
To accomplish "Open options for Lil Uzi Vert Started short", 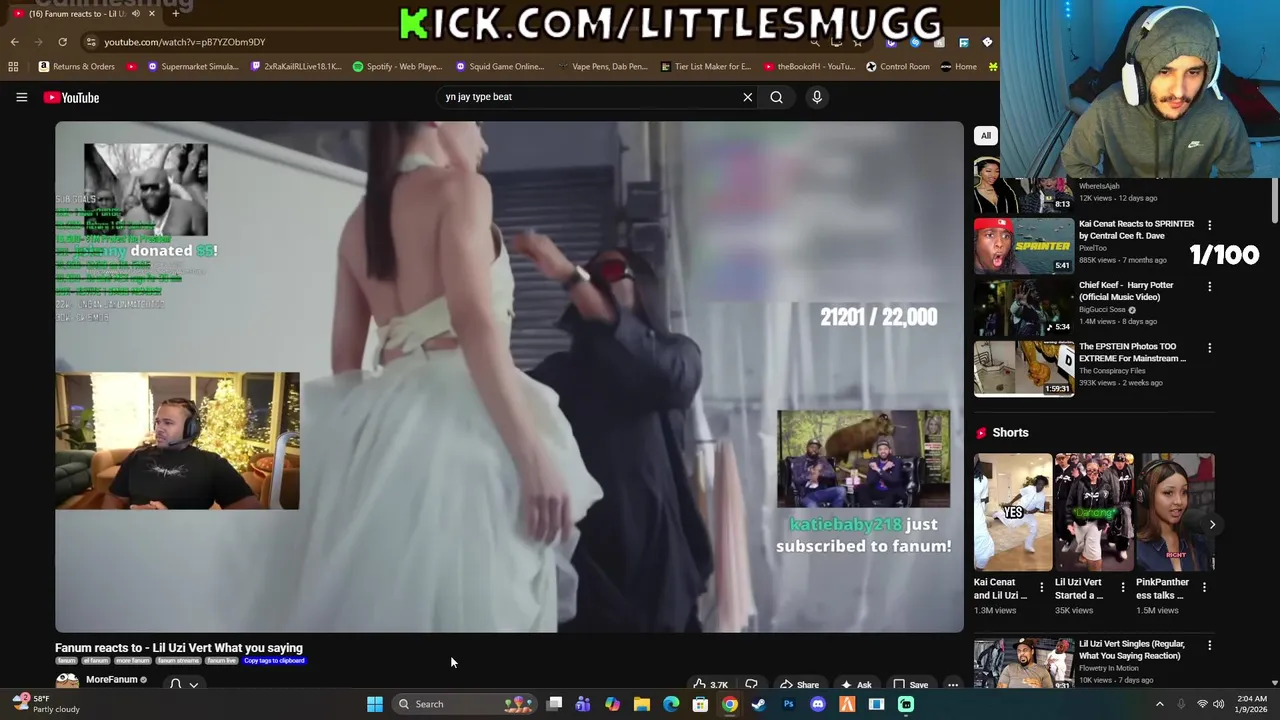I will pyautogui.click(x=1122, y=588).
